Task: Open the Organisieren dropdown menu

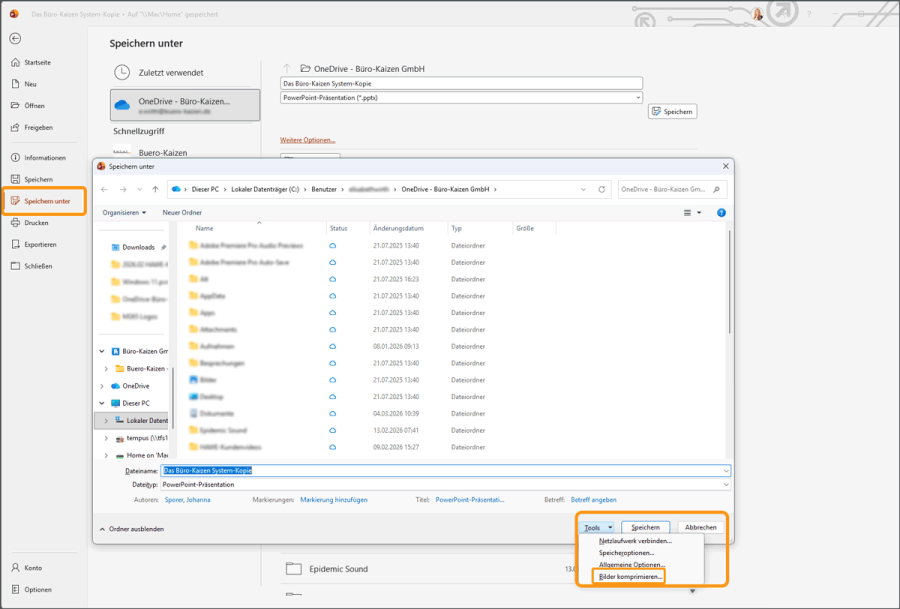Action: [124, 212]
